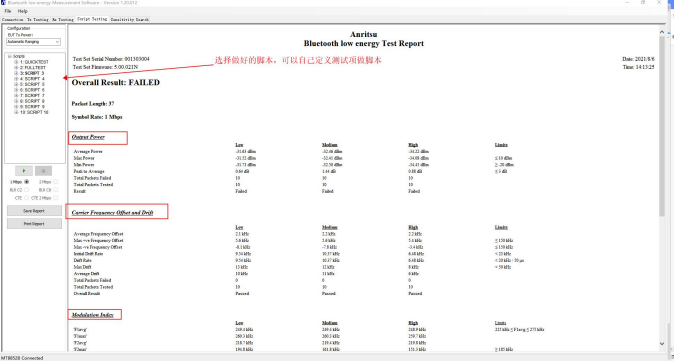674x361 pixels.
Task: Select the 2 Mbps radio button
Action: coord(55,182)
